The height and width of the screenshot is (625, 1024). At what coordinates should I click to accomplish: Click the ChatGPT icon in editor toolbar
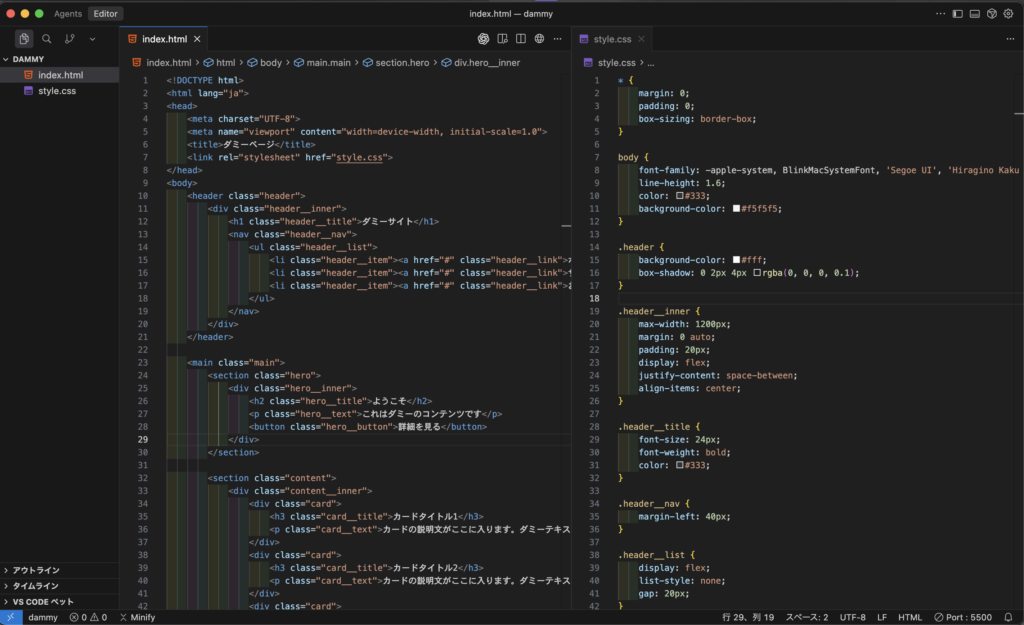(x=483, y=39)
